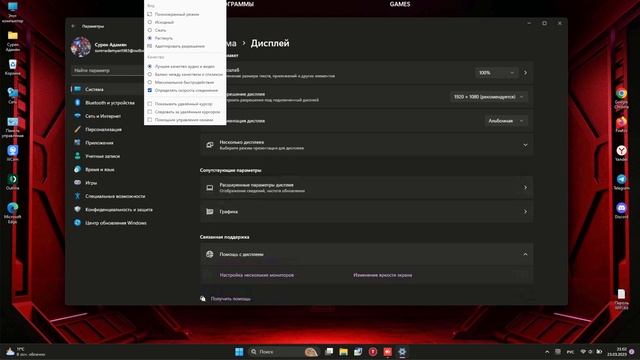Select Система in Settings sidebar
640x360 pixels.
(x=107, y=89)
